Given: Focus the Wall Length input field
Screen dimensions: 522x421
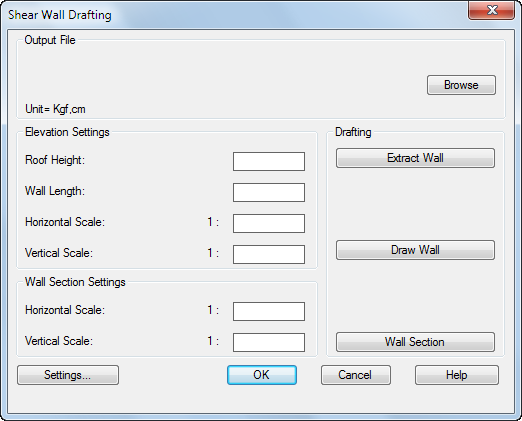Looking at the screenshot, I should click(269, 192).
